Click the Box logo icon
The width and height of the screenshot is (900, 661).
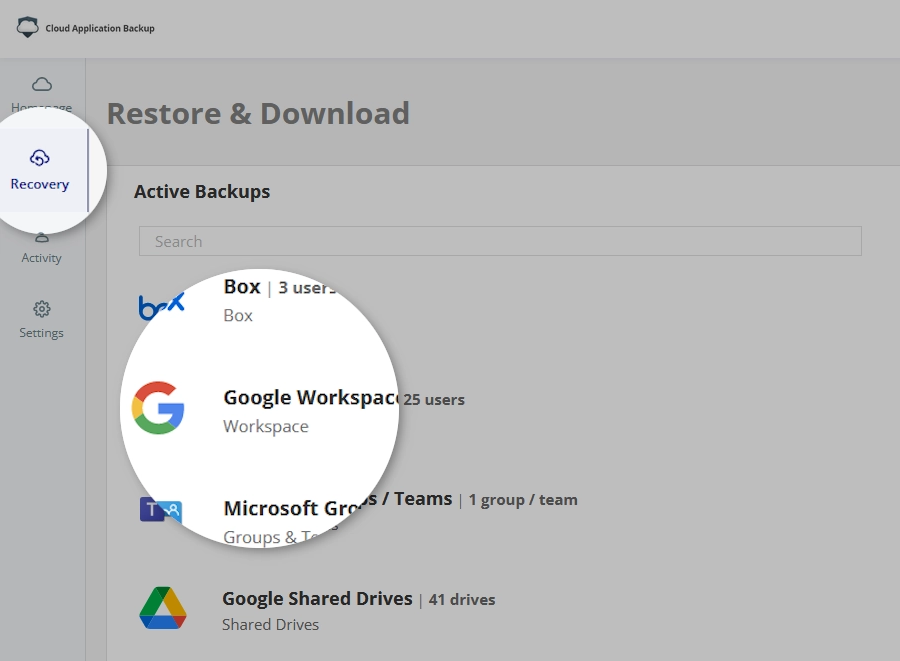[x=161, y=306]
